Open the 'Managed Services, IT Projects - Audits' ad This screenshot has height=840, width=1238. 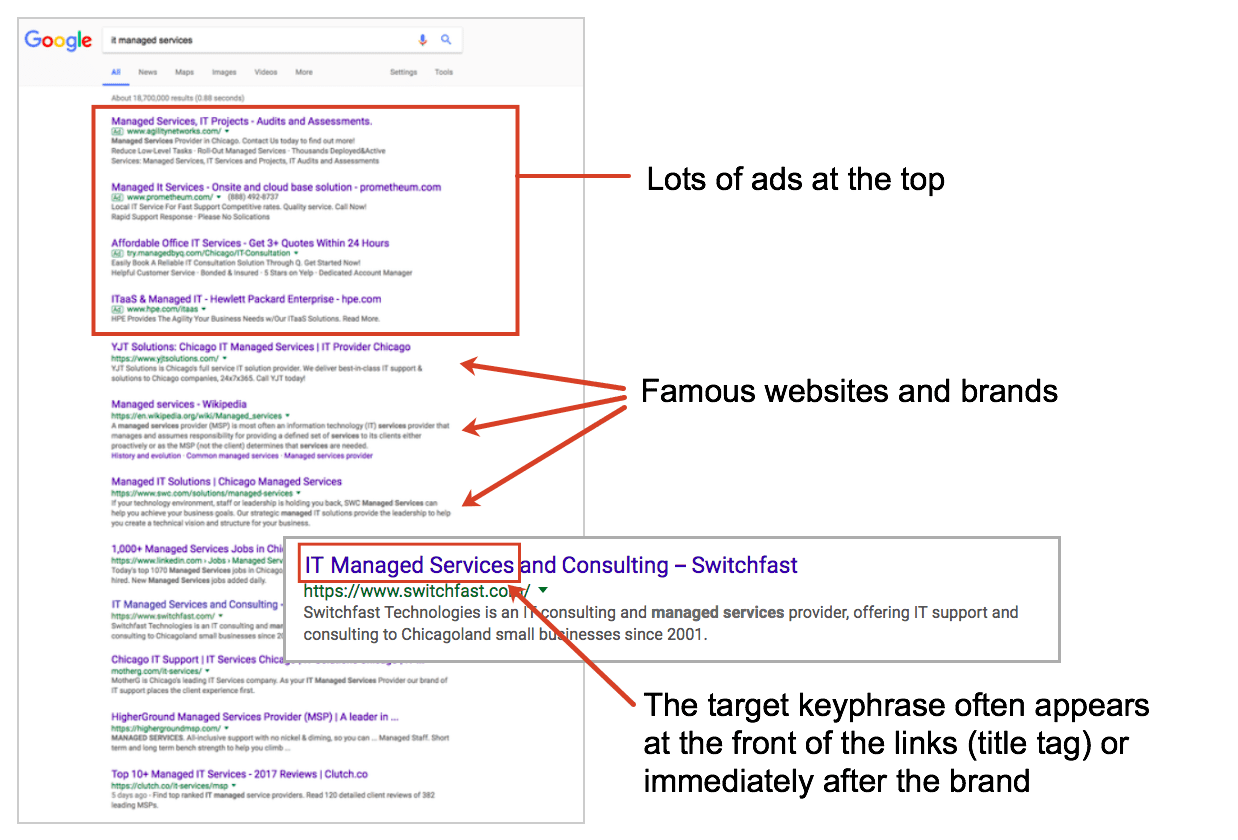point(242,121)
